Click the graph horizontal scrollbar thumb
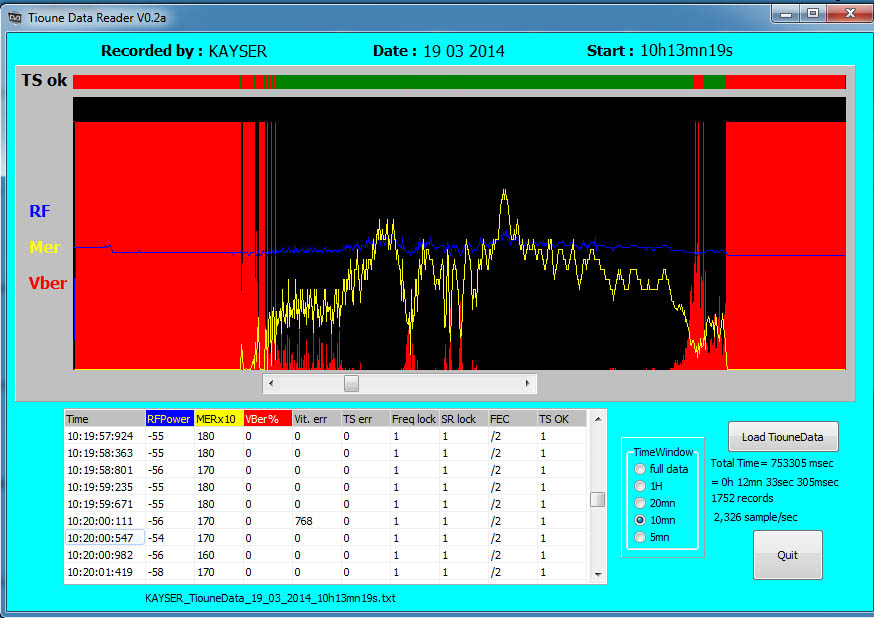The image size is (874, 618). pos(351,383)
